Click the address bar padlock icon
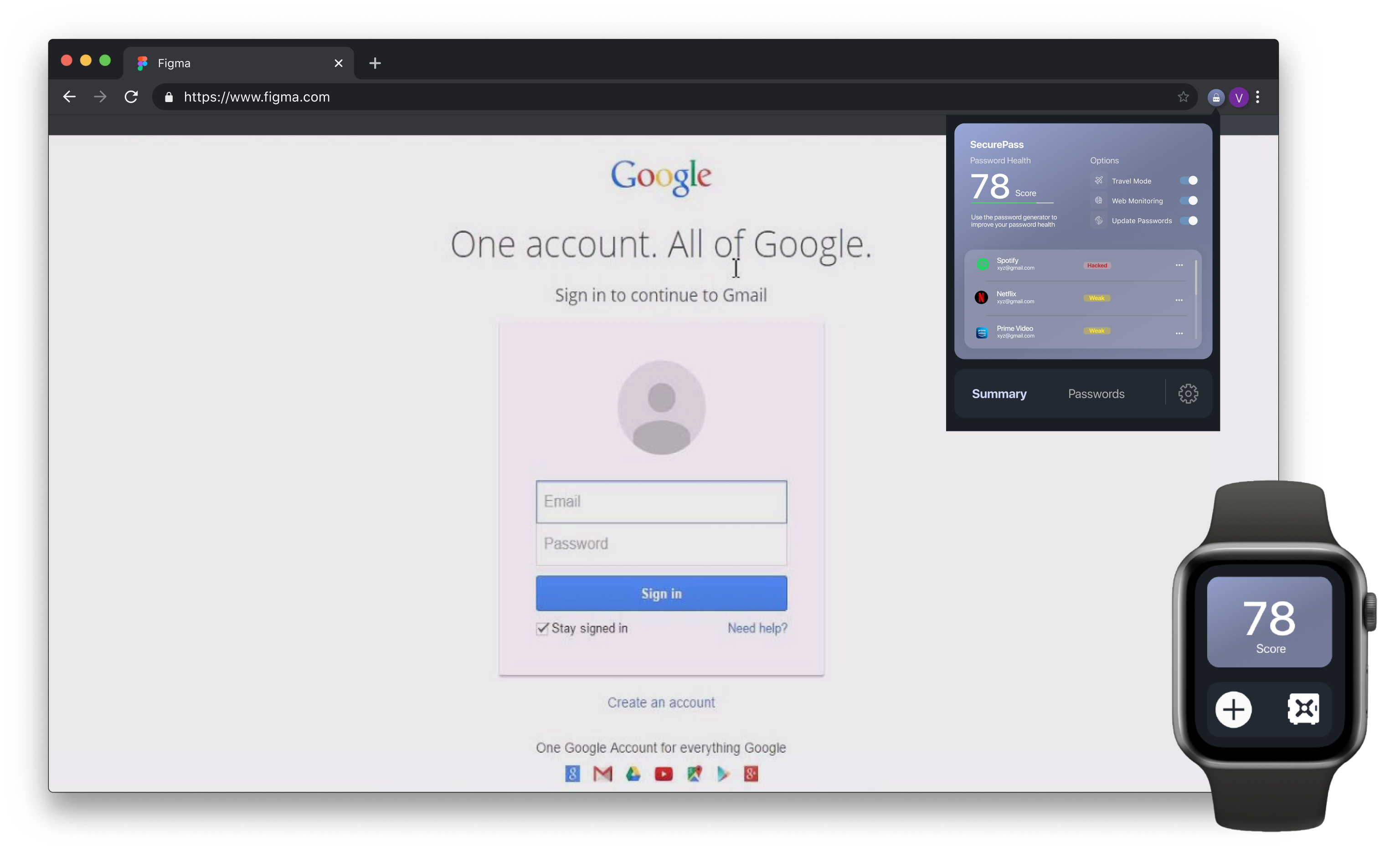Image resolution: width=1400 pixels, height=866 pixels. coord(169,97)
